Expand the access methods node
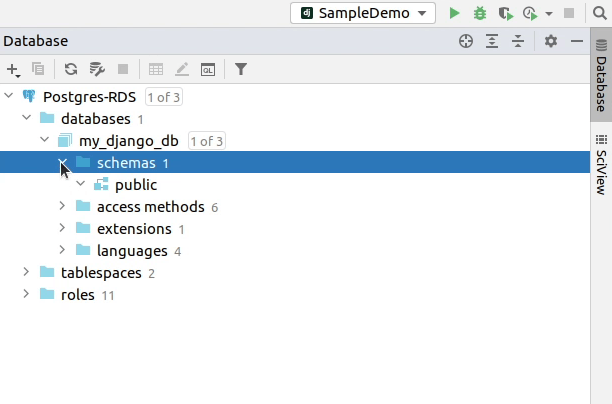This screenshot has width=612, height=404. click(62, 206)
